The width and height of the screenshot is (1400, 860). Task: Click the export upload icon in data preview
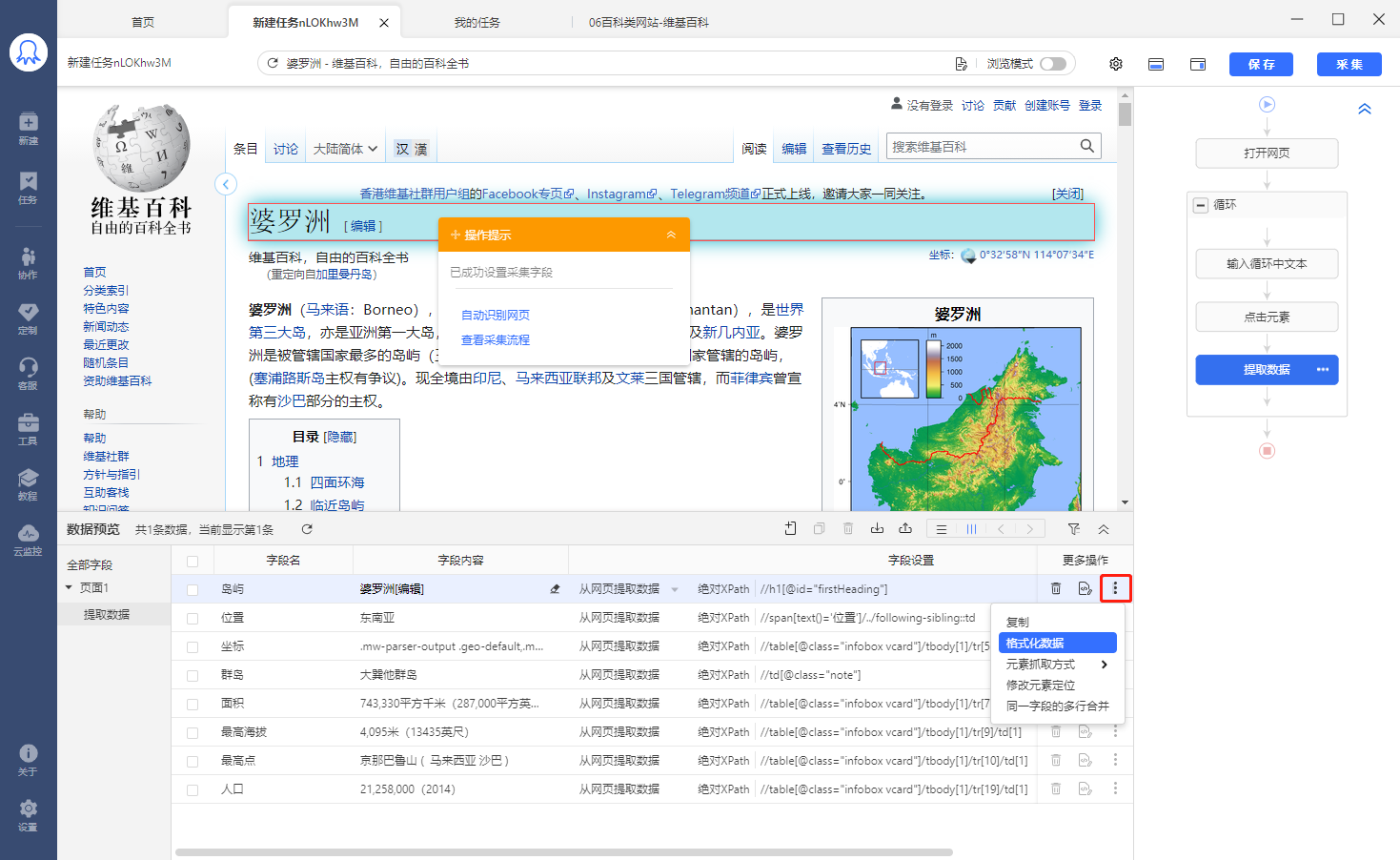(x=905, y=529)
